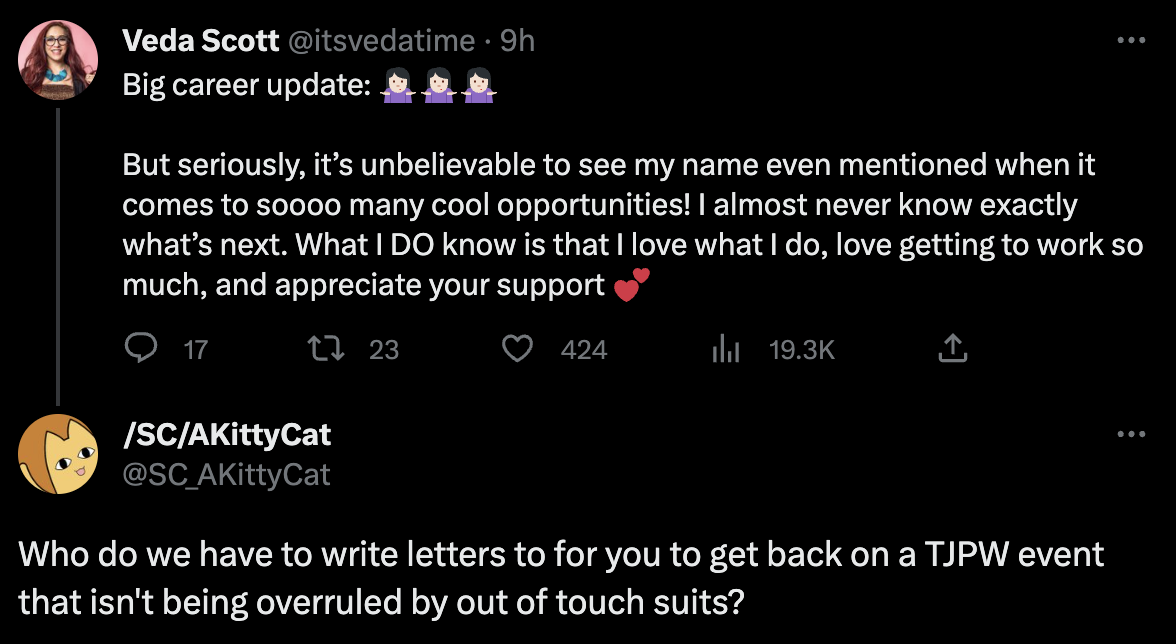The height and width of the screenshot is (644, 1176).
Task: Click the reply text about TJPW event
Action: point(560,580)
